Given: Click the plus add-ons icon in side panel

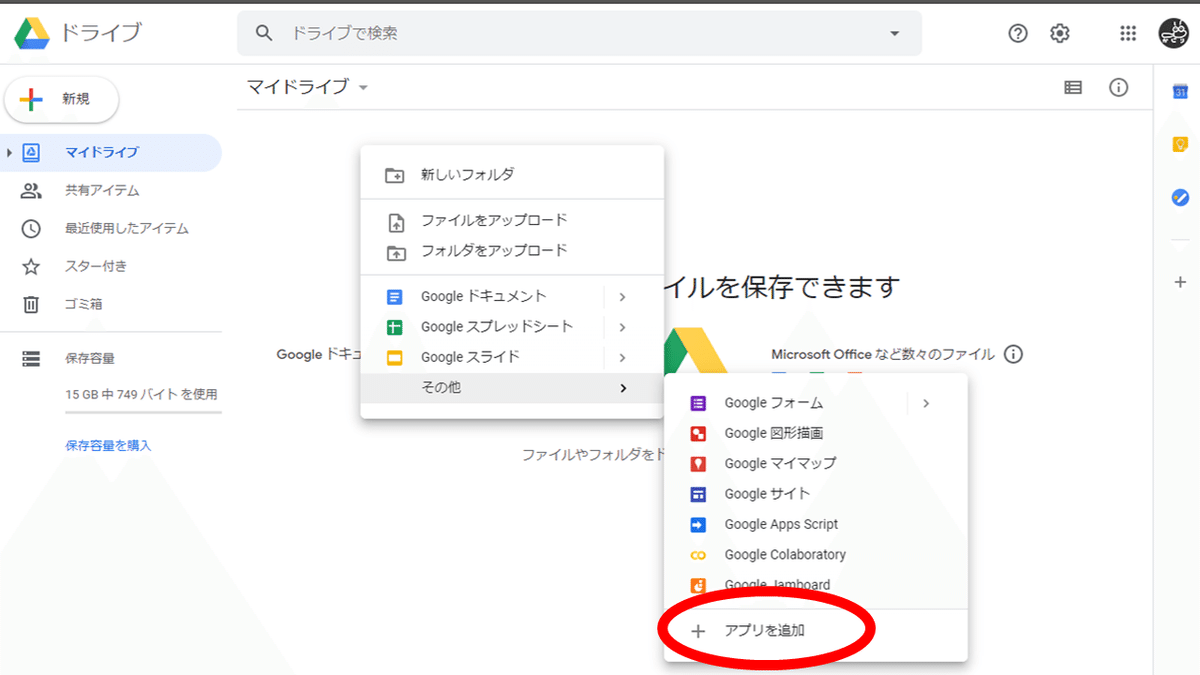Looking at the screenshot, I should pos(1180,283).
